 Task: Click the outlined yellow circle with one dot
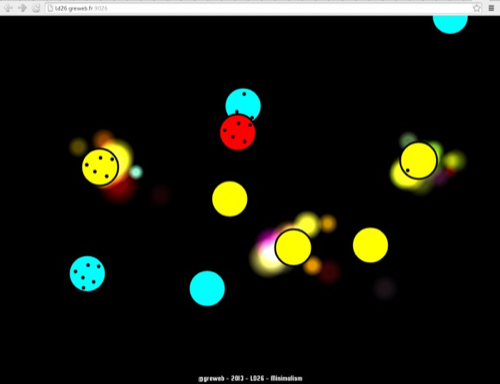click(418, 160)
